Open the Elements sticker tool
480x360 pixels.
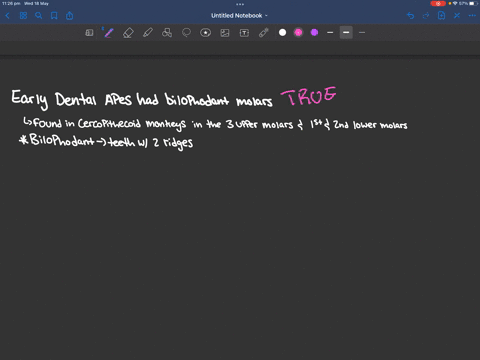pyautogui.click(x=206, y=33)
